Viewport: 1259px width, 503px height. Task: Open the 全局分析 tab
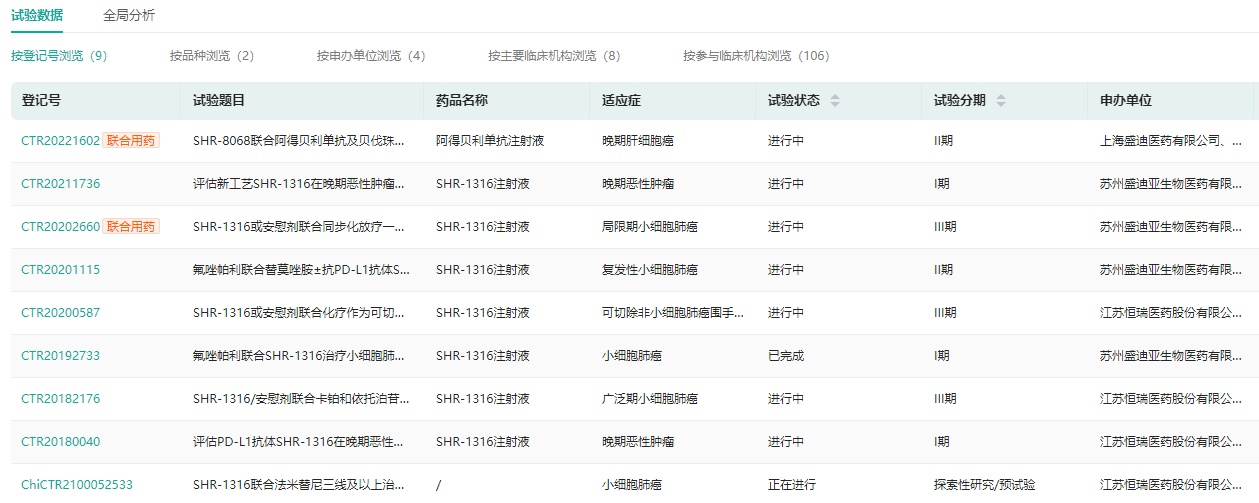129,16
